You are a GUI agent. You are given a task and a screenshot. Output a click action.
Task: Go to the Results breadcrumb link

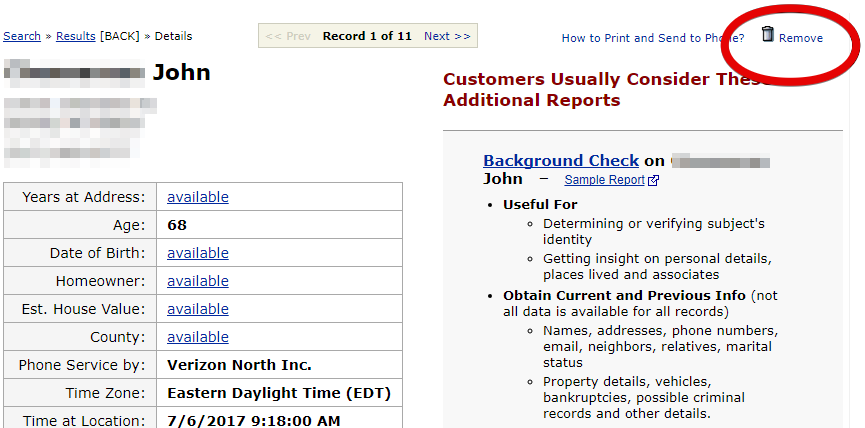(76, 36)
